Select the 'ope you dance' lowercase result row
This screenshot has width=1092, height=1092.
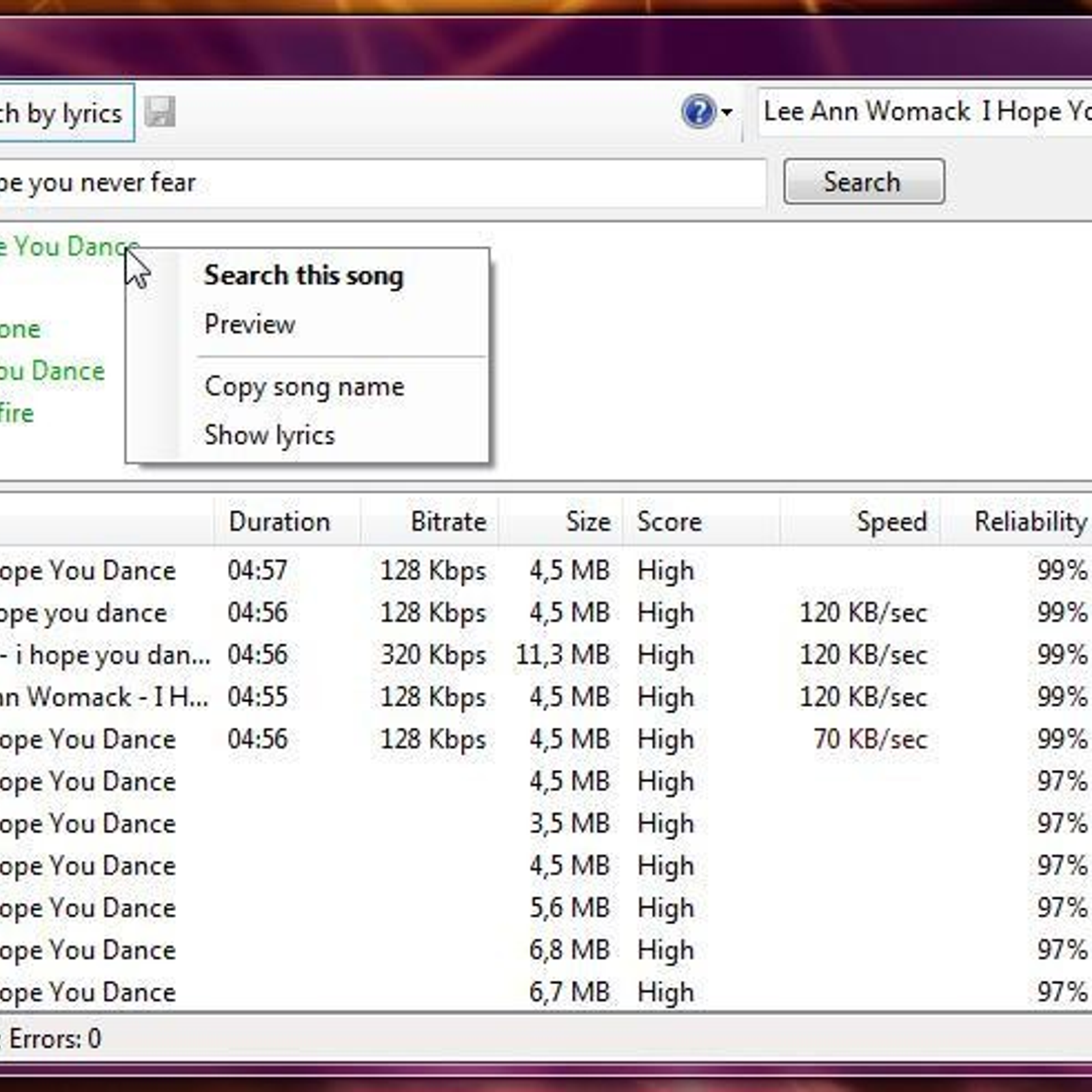[546, 612]
